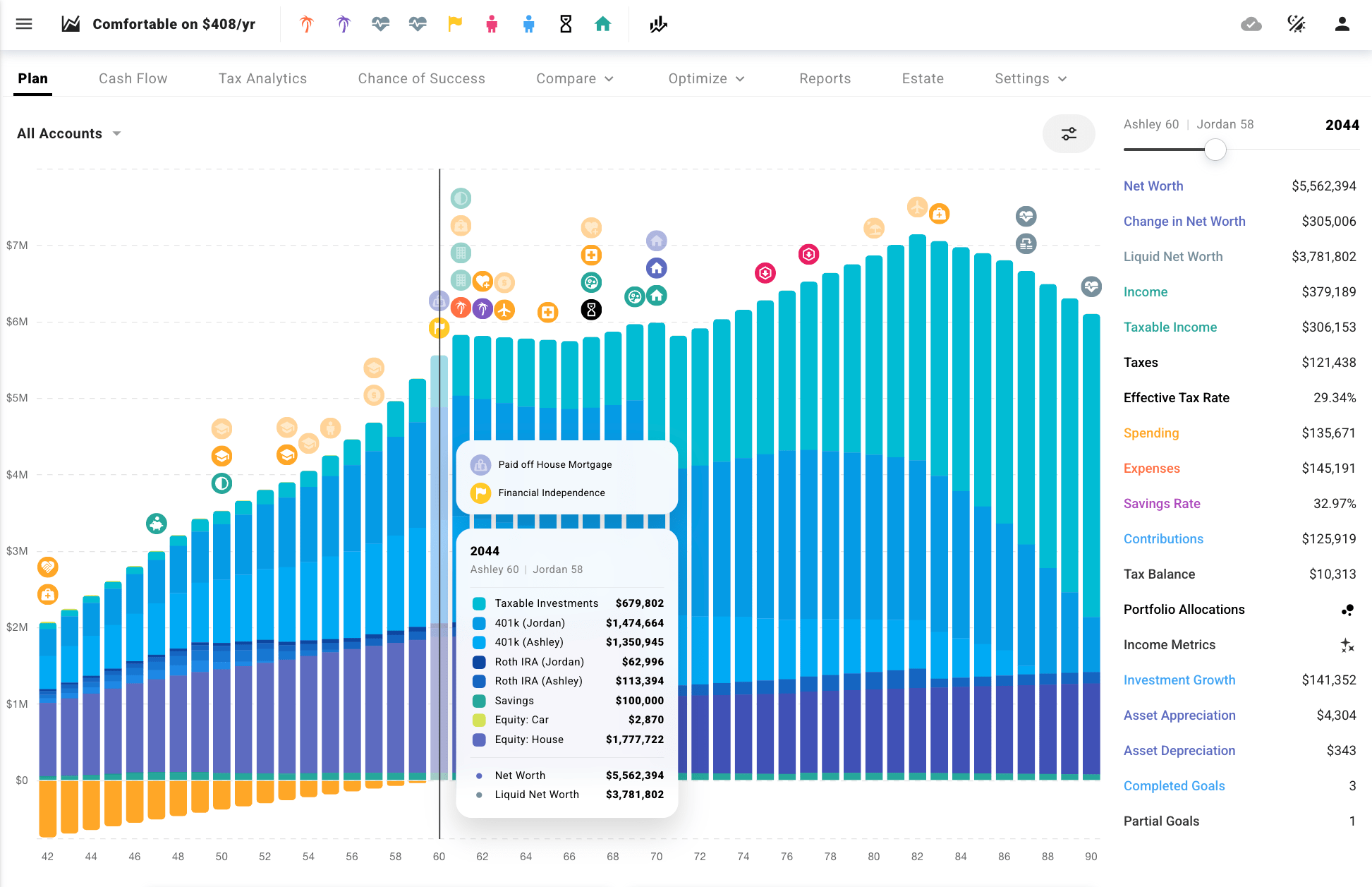Click the pink shield event icon near age 77

tap(808, 254)
